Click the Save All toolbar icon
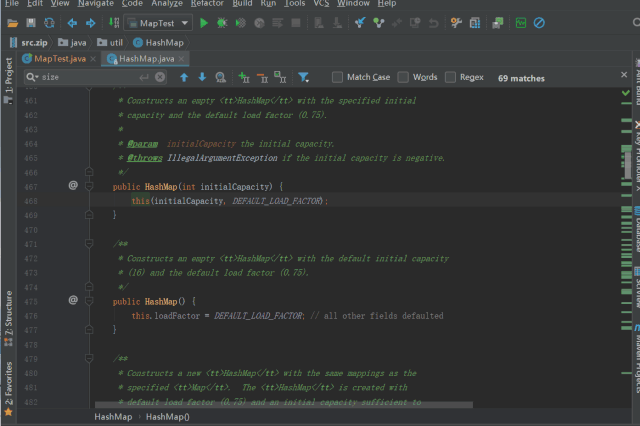This screenshot has width=640, height=426. coord(32,22)
